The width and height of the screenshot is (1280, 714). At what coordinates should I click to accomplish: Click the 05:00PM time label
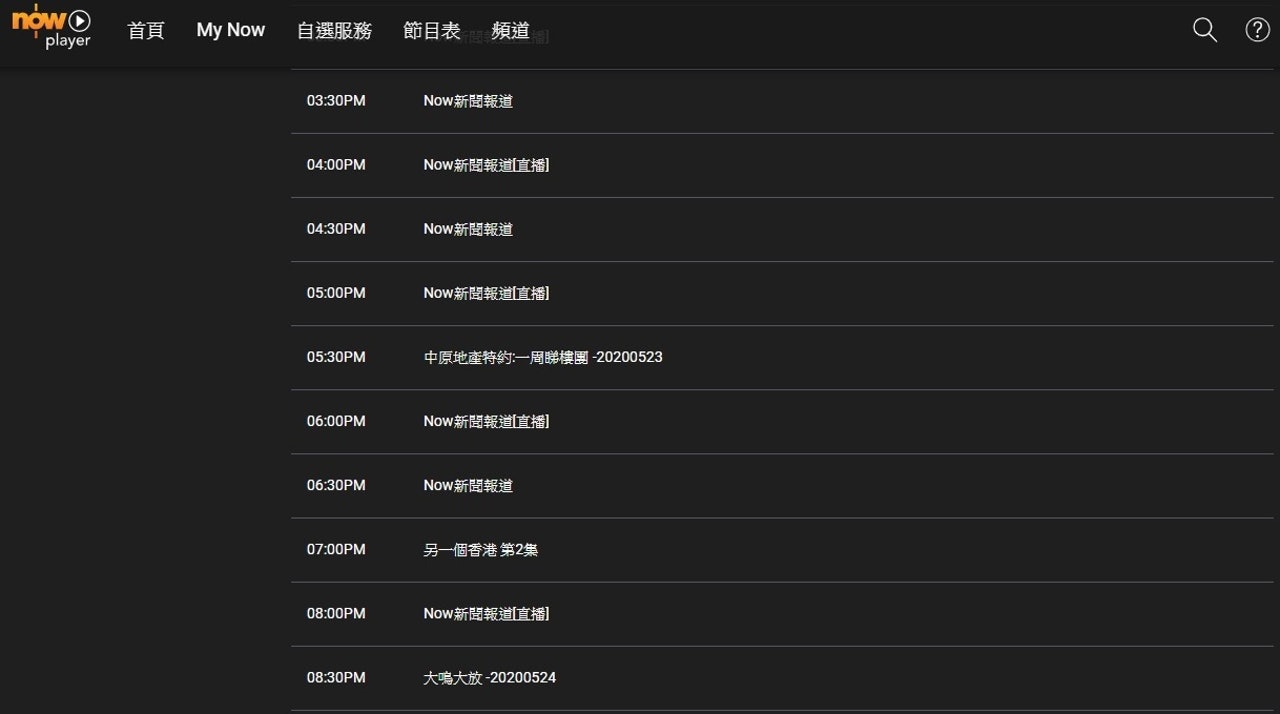pyautogui.click(x=336, y=293)
